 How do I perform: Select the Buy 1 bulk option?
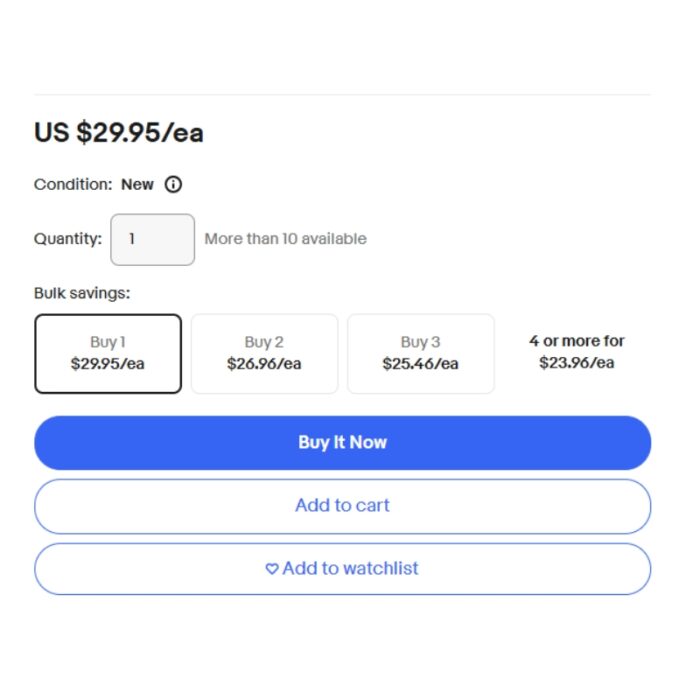pyautogui.click(x=108, y=353)
